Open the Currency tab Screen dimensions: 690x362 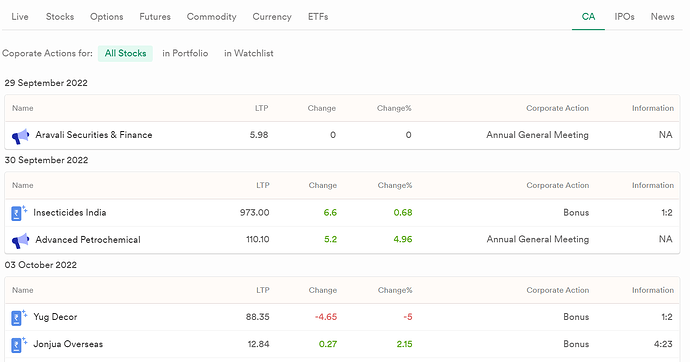pyautogui.click(x=272, y=17)
